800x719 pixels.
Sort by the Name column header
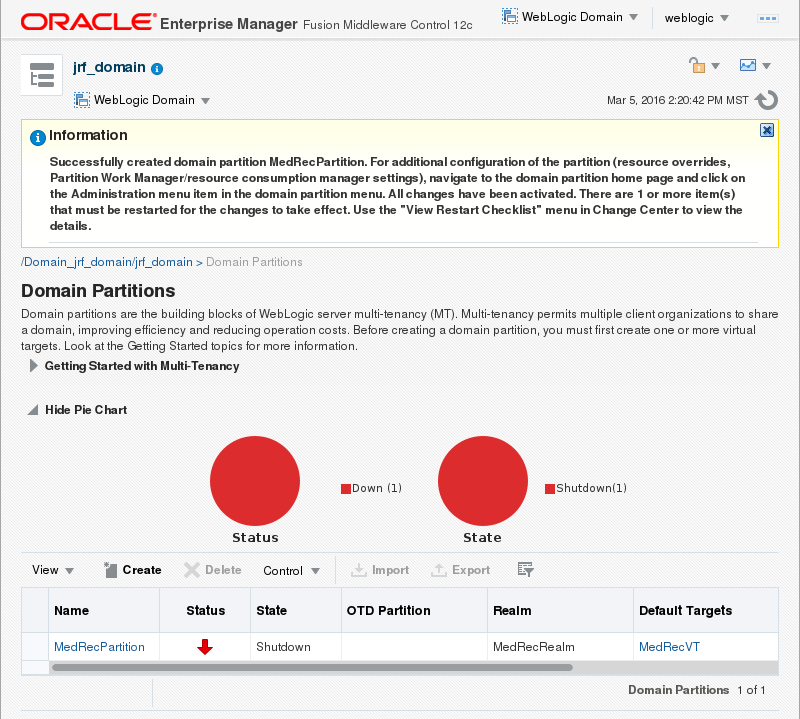click(x=104, y=610)
